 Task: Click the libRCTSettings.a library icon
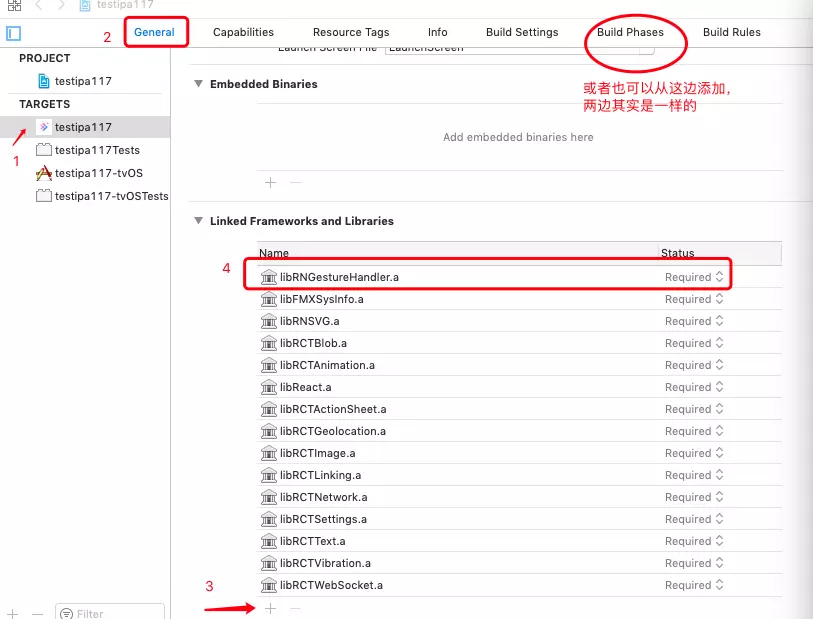[269, 519]
